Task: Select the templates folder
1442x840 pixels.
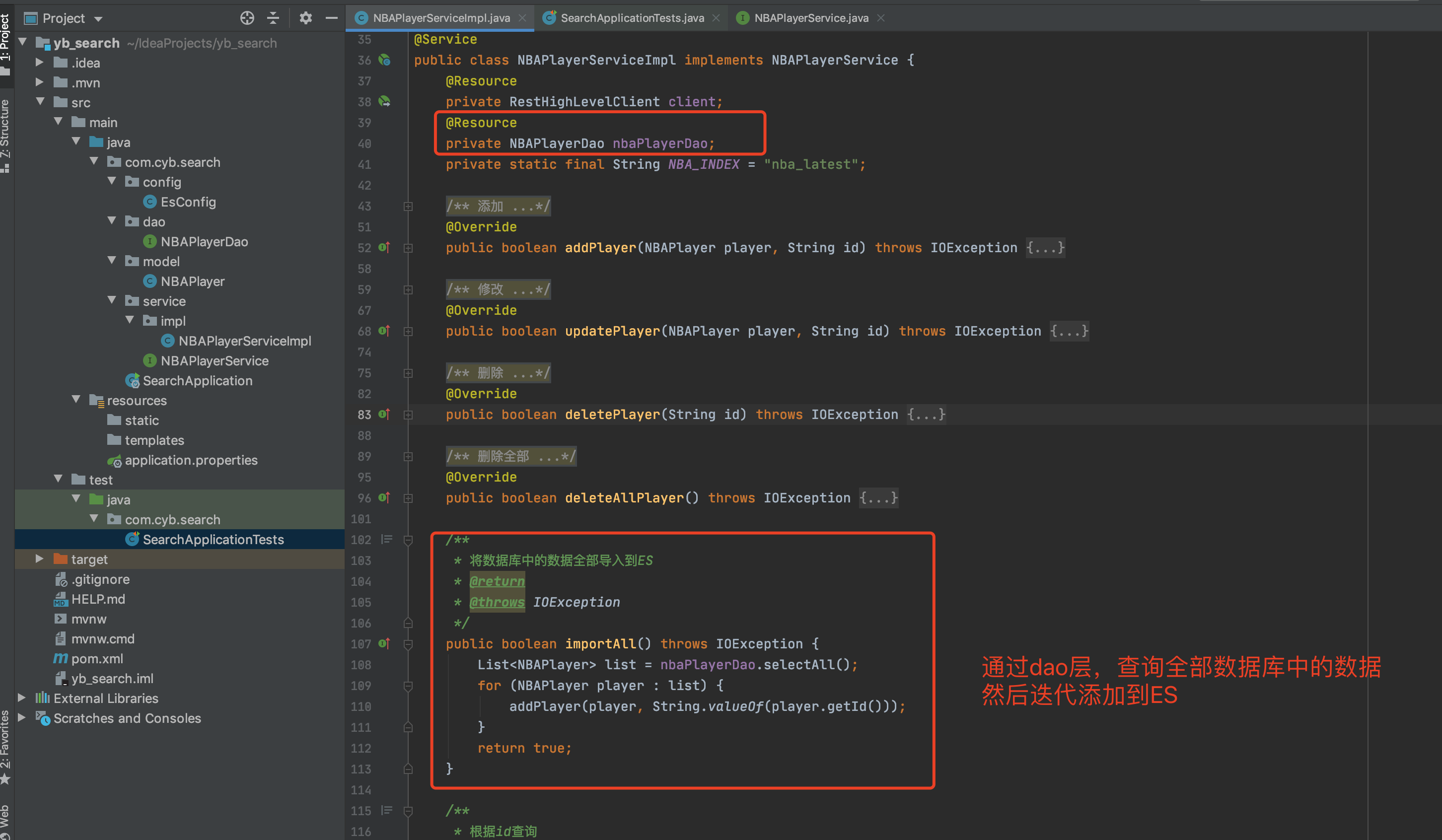Action: (x=146, y=440)
